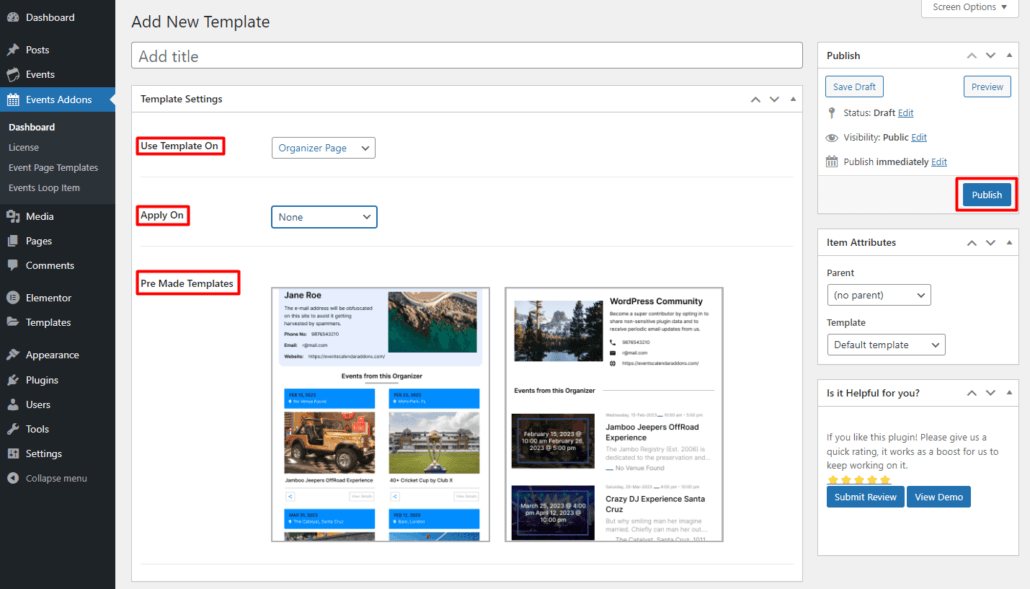Click the Tools wrench icon
The image size is (1030, 589).
tap(13, 429)
